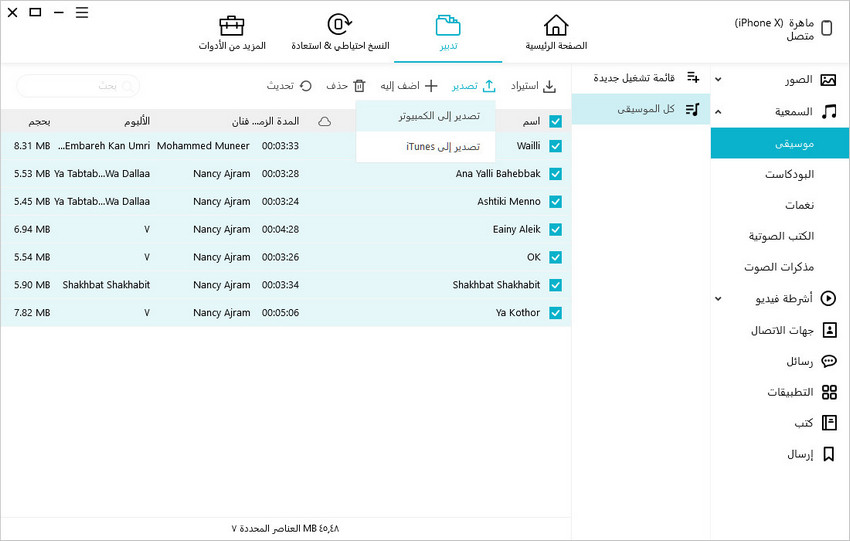The height and width of the screenshot is (541, 850).
Task: Click قائمة تشغيل جديدة new playlist icon
Action: coord(693,78)
